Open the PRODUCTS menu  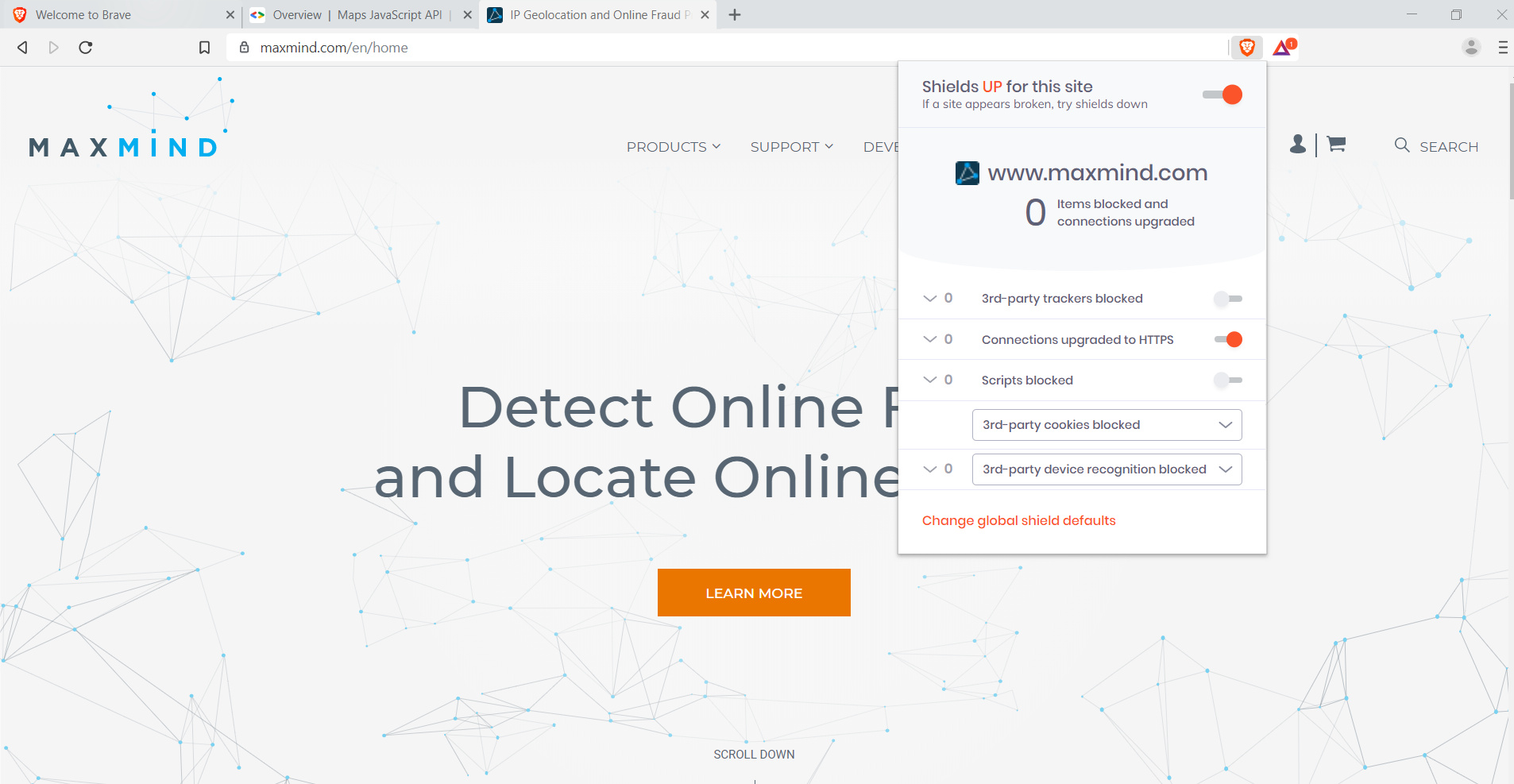674,147
